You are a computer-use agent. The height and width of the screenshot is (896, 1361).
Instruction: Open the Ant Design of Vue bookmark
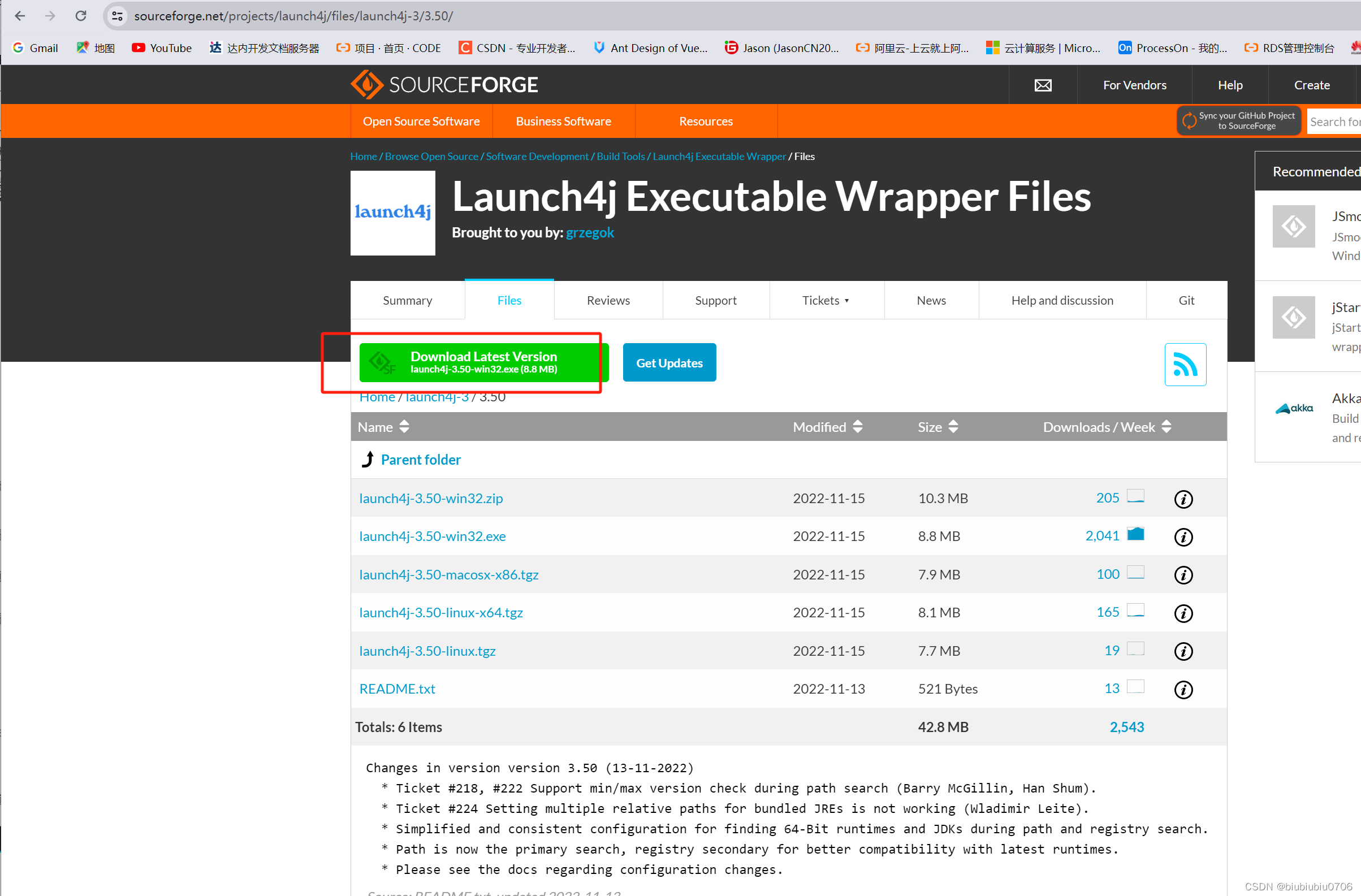[x=651, y=48]
